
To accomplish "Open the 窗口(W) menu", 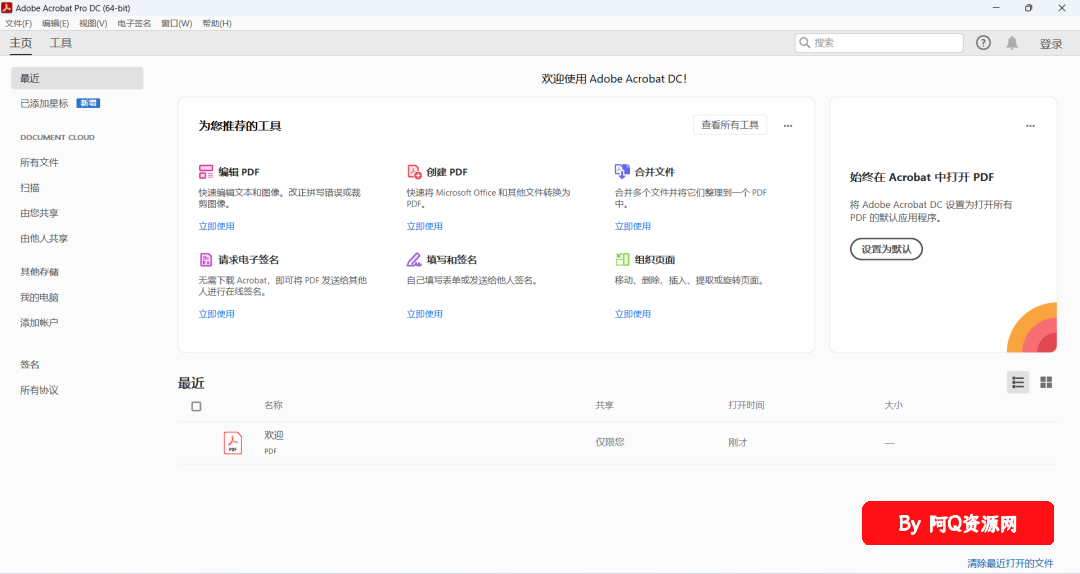I will (177, 23).
